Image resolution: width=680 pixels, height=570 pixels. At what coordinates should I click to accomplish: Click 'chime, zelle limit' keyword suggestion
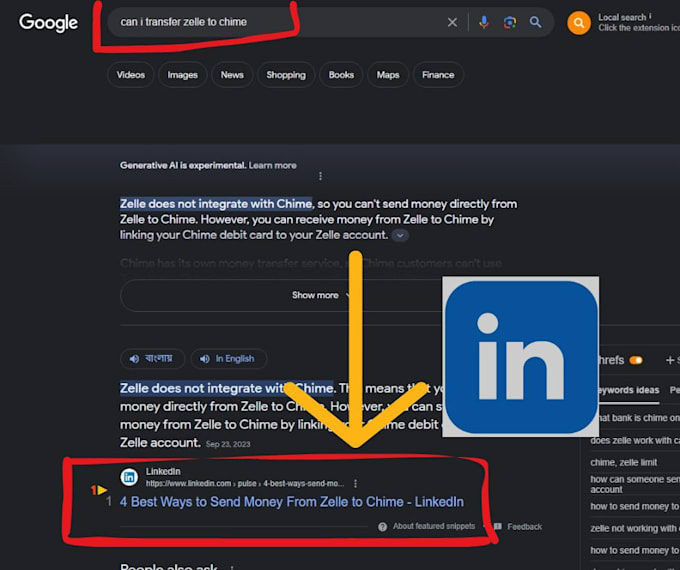coord(624,462)
